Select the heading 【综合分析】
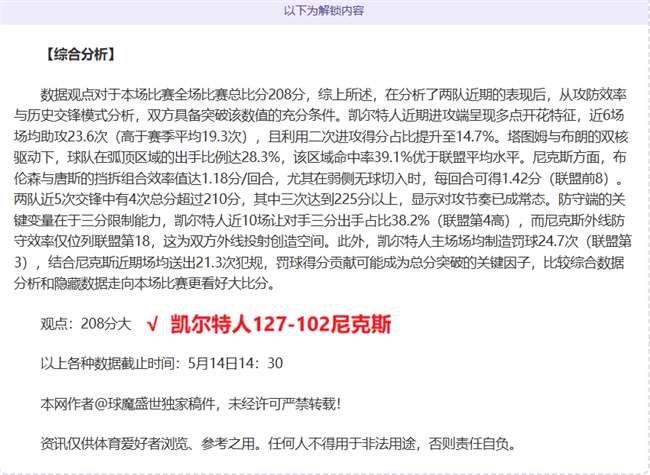650x475 pixels. [80, 54]
